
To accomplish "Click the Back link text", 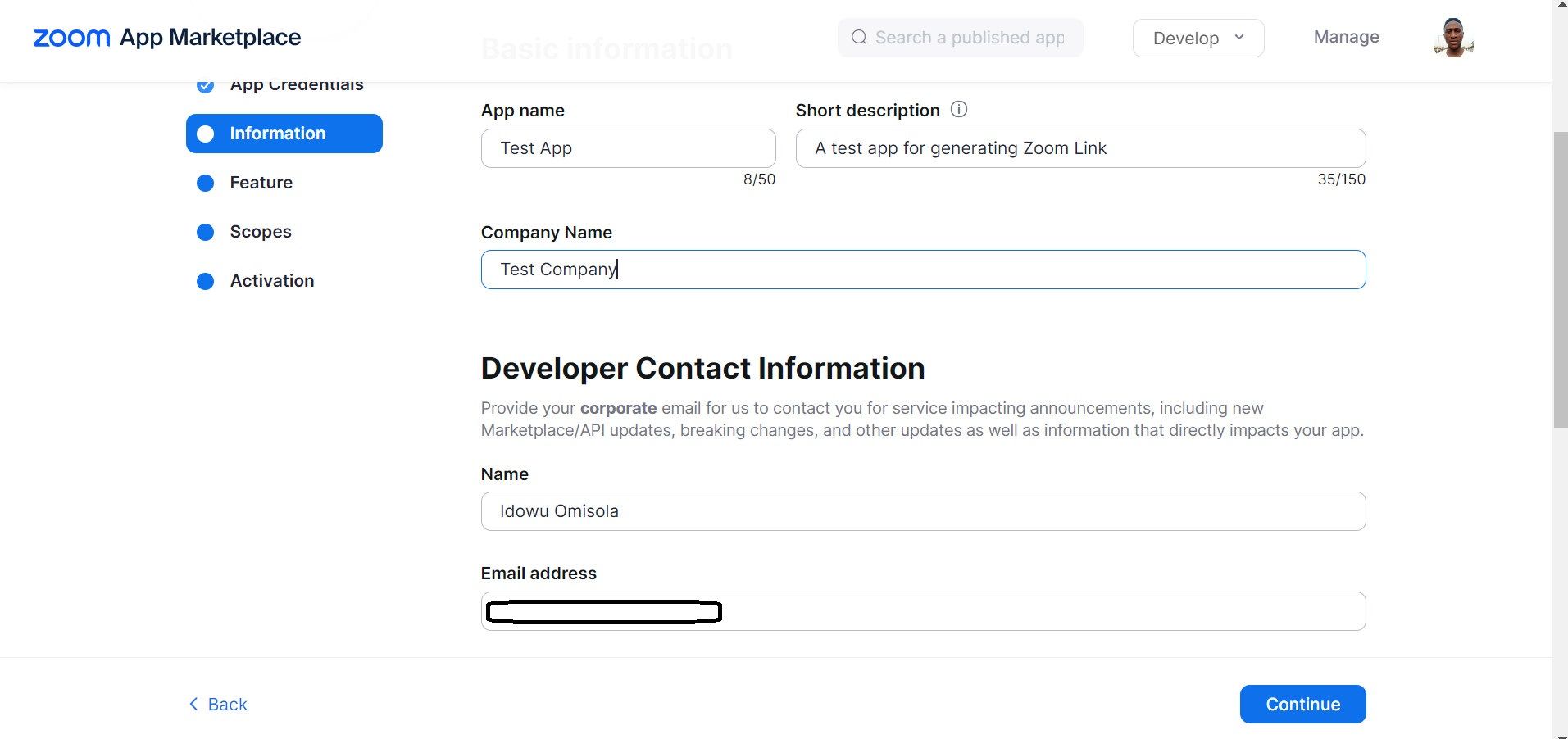I will [x=227, y=705].
